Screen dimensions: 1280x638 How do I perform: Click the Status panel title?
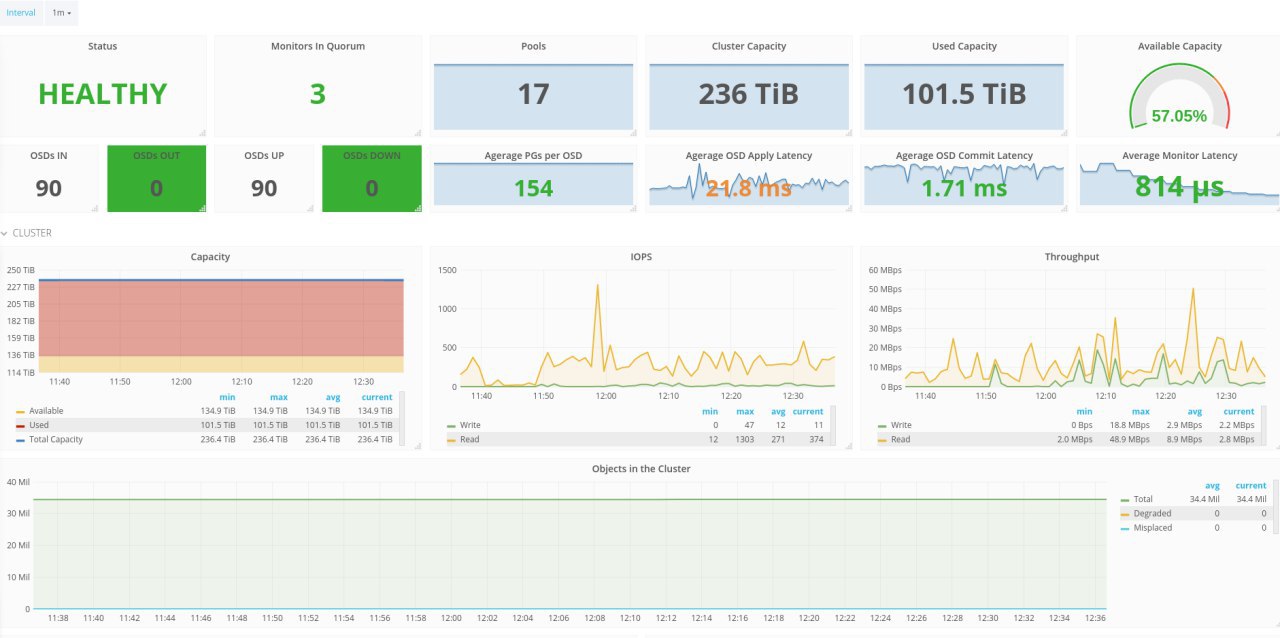click(x=102, y=46)
